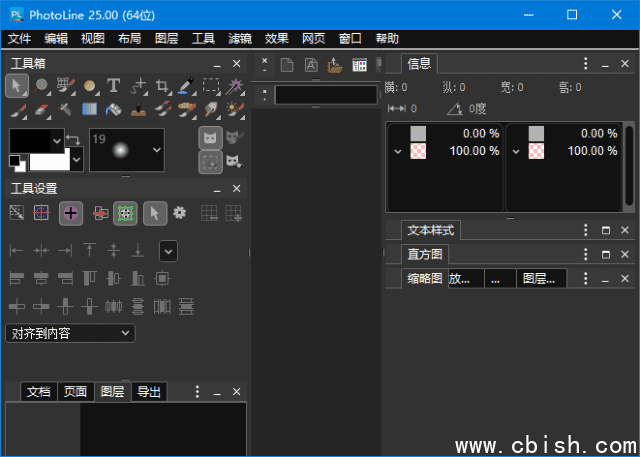The height and width of the screenshot is (457, 640).
Task: Click the black foreground color swatch
Action: 31,141
